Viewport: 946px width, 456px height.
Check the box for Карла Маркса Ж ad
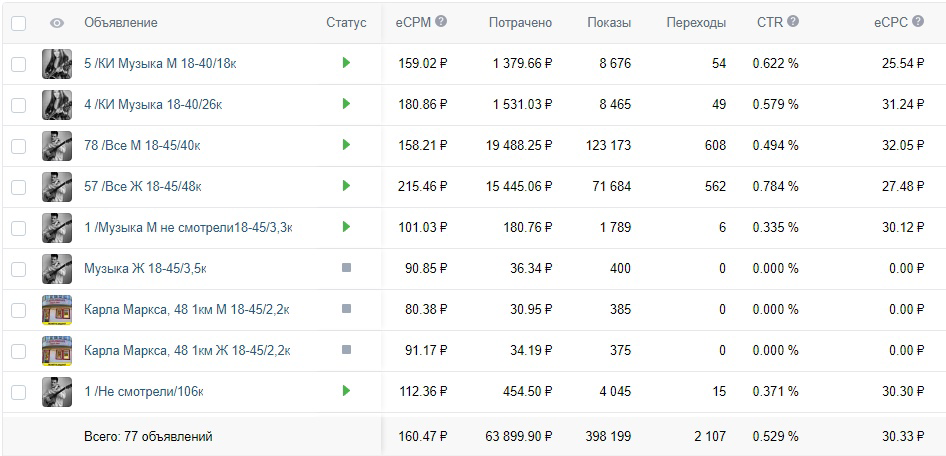tap(19, 351)
